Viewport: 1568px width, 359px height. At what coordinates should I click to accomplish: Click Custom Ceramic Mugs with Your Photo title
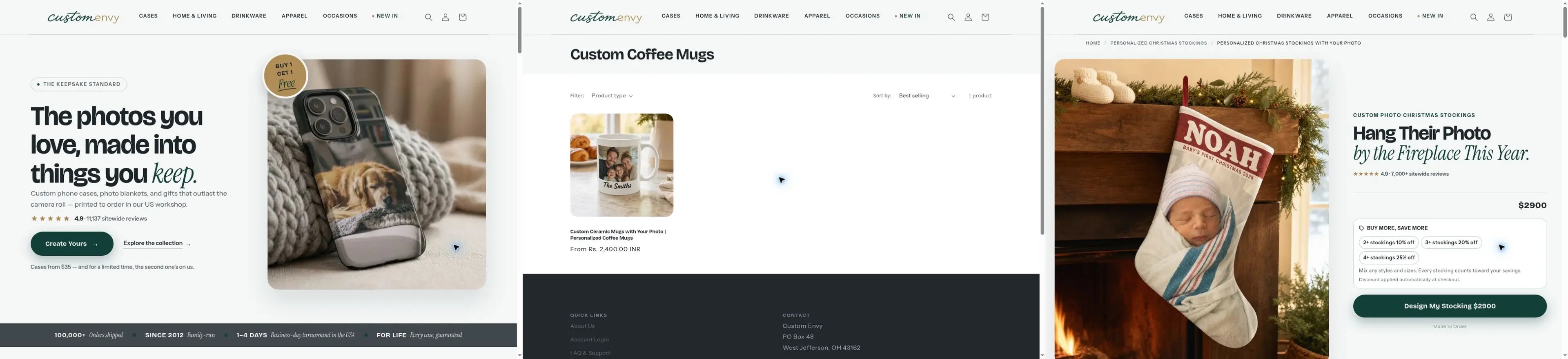tap(618, 235)
